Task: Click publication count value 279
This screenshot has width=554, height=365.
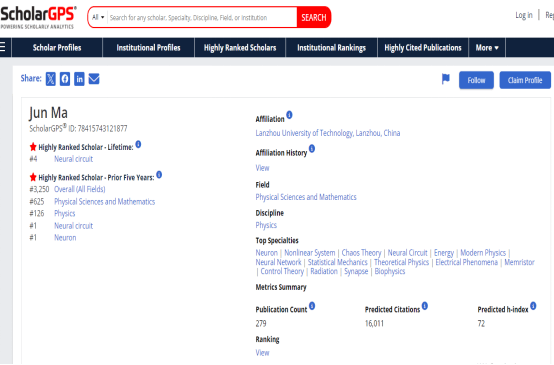Action: 261,323
